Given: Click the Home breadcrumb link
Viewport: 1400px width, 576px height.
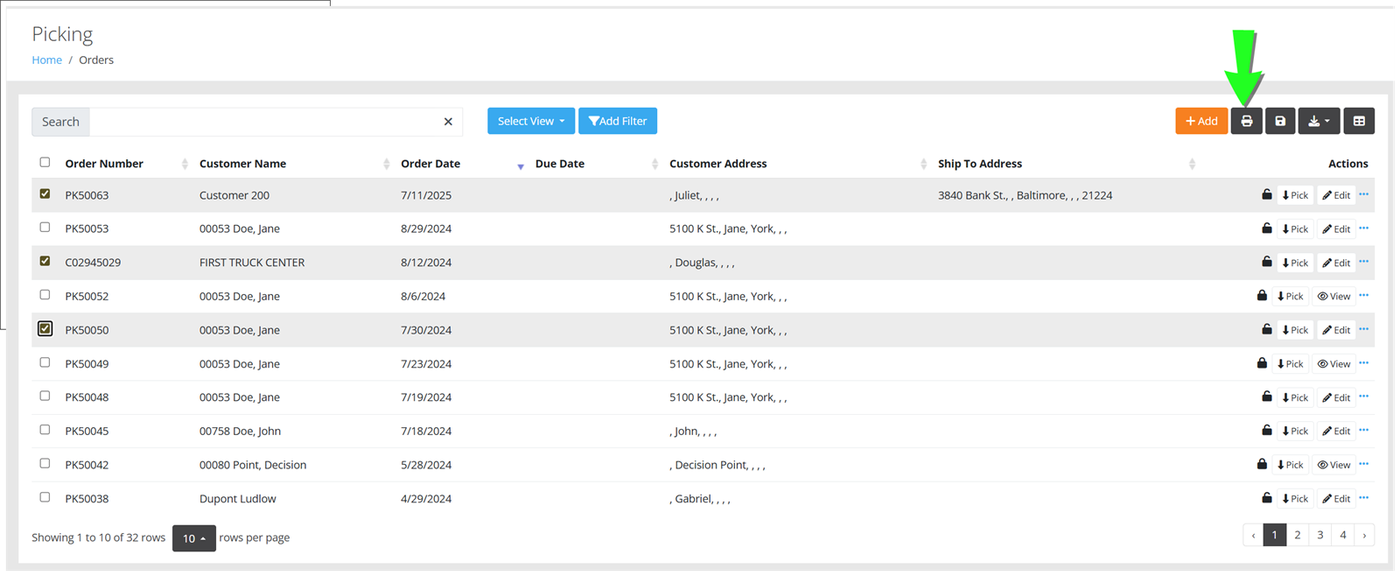Looking at the screenshot, I should pos(47,60).
